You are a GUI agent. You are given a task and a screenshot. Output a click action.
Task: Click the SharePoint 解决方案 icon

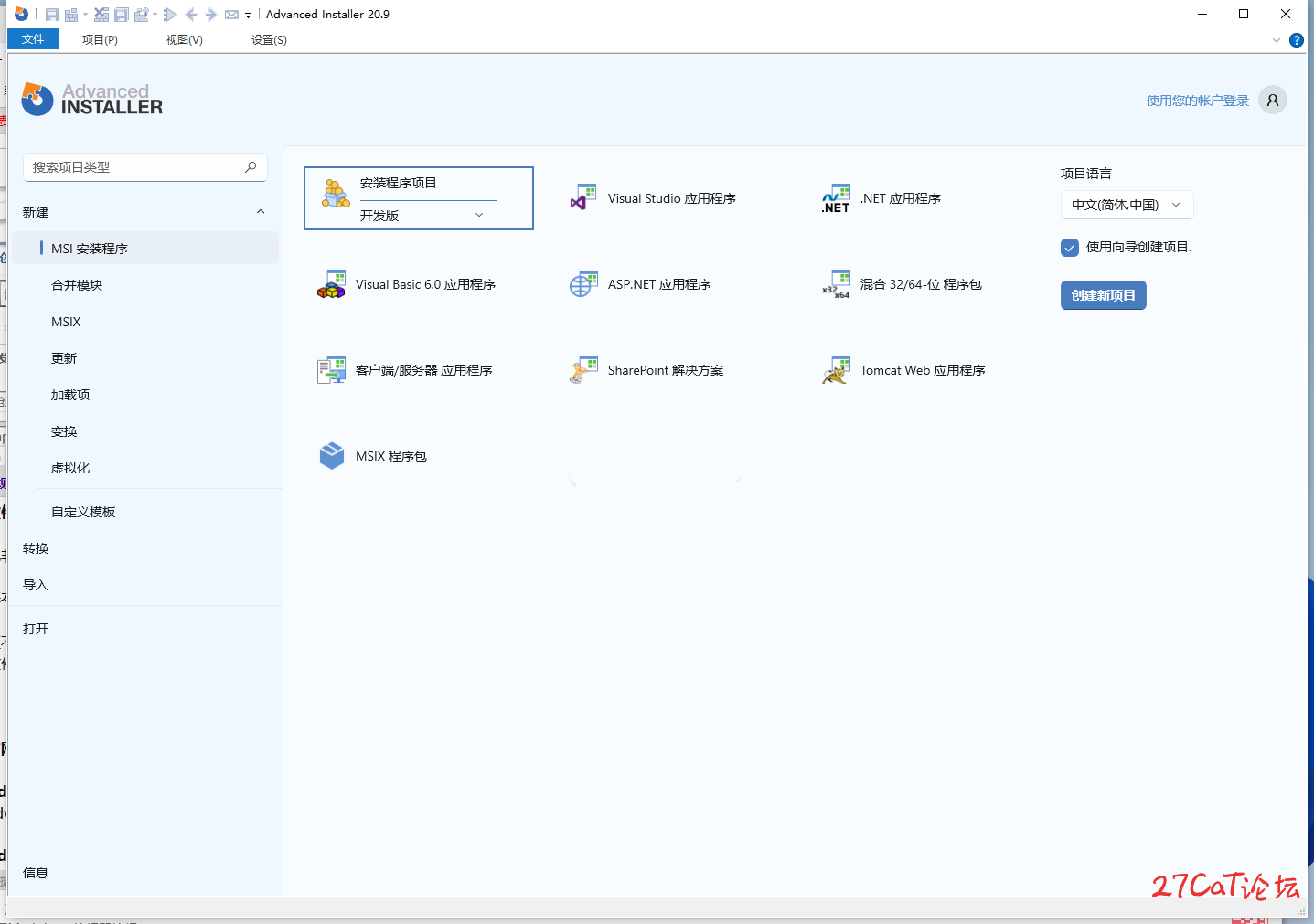coord(583,370)
